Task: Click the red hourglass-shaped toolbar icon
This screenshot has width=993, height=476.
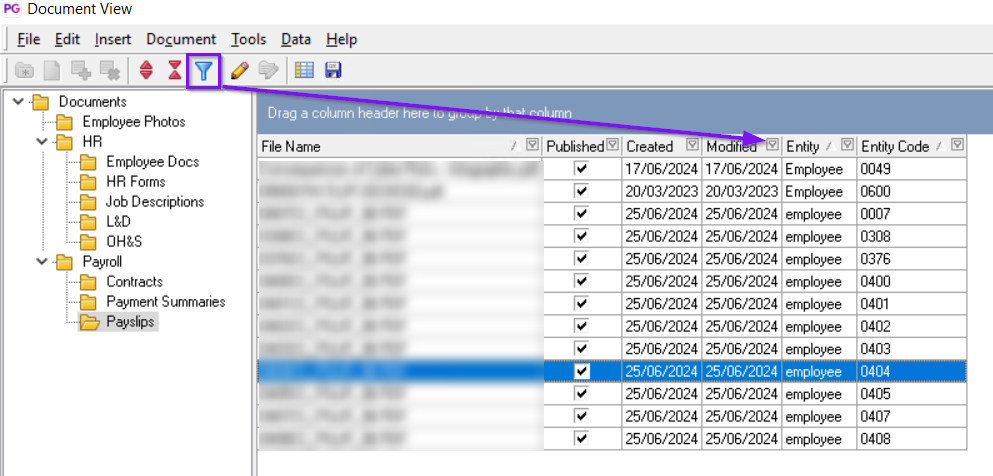Action: (x=175, y=70)
